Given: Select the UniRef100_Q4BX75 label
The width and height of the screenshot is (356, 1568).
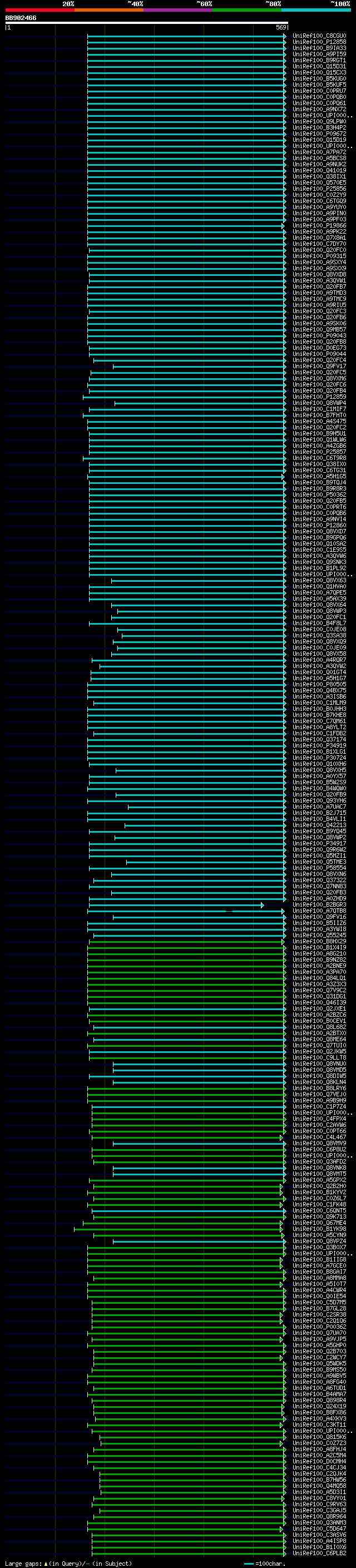Looking at the screenshot, I should point(319,690).
